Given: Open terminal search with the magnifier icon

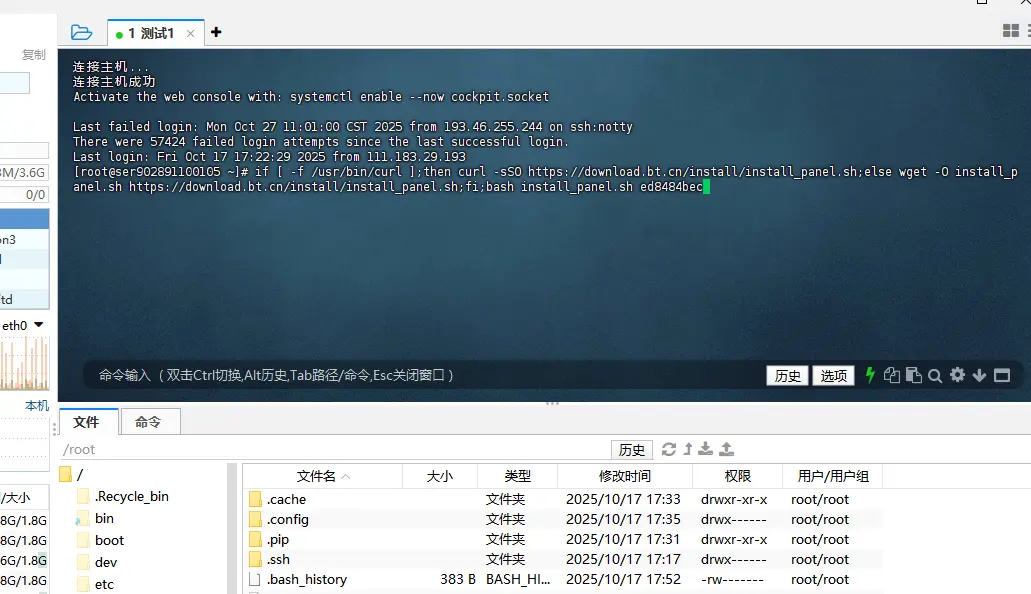Looking at the screenshot, I should coord(935,375).
